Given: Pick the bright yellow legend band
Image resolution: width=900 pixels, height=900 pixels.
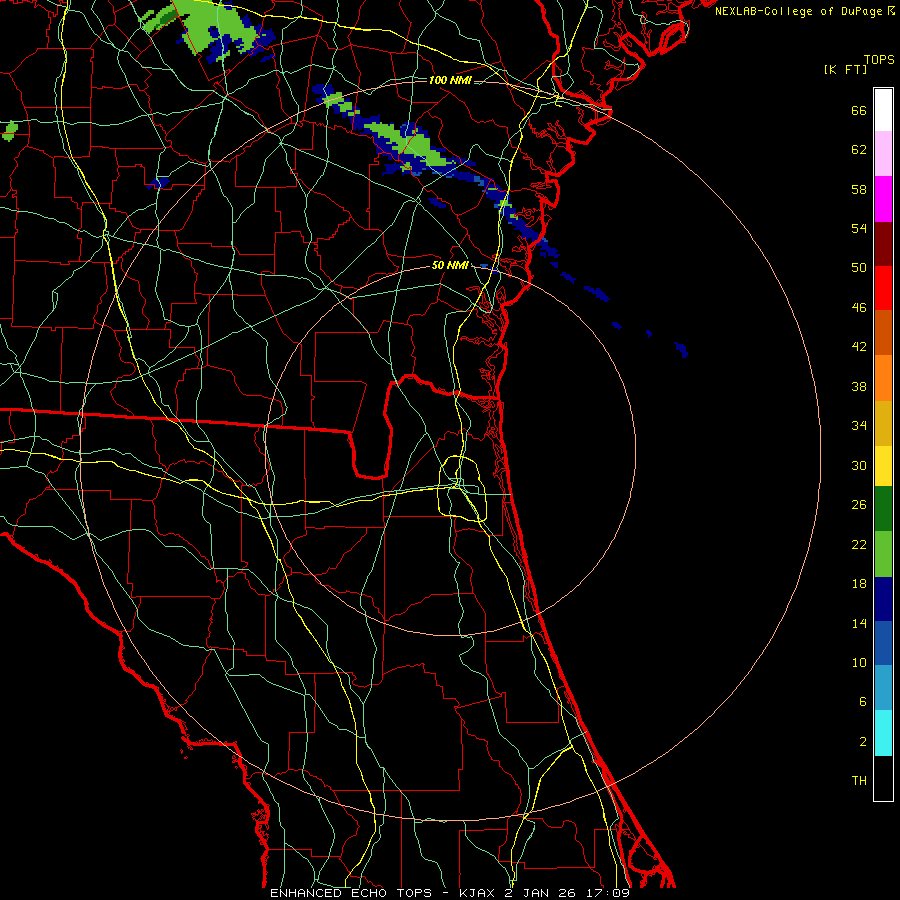Looking at the screenshot, I should [x=883, y=466].
